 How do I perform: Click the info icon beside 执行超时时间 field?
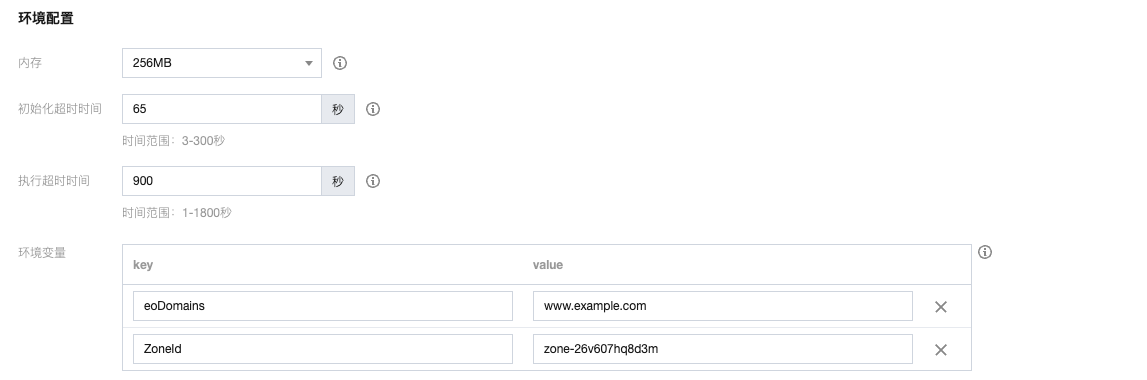click(x=372, y=181)
